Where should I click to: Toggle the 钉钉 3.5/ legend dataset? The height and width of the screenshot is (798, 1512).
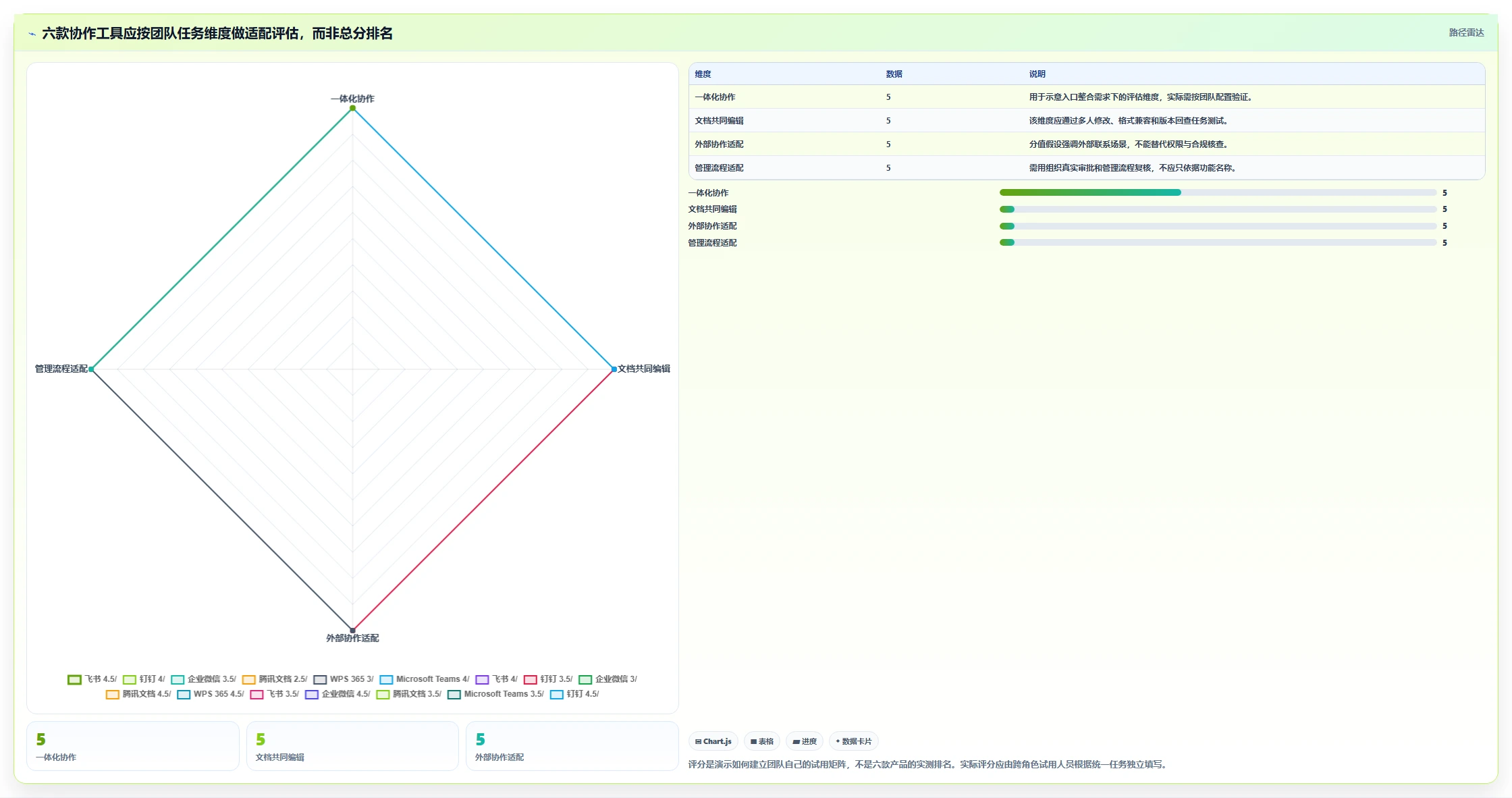click(548, 679)
